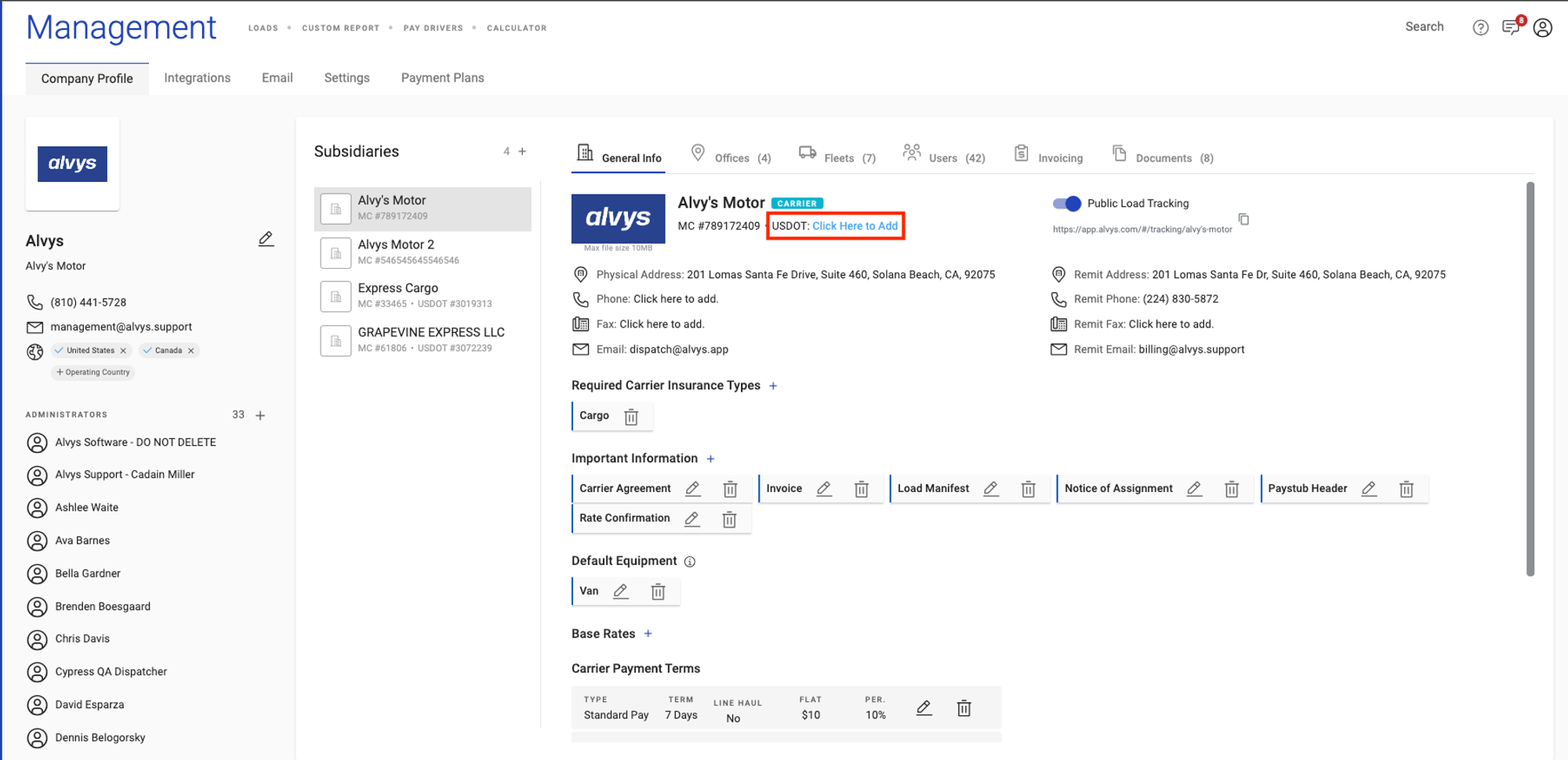
Task: Open the Settings tab
Action: point(347,78)
